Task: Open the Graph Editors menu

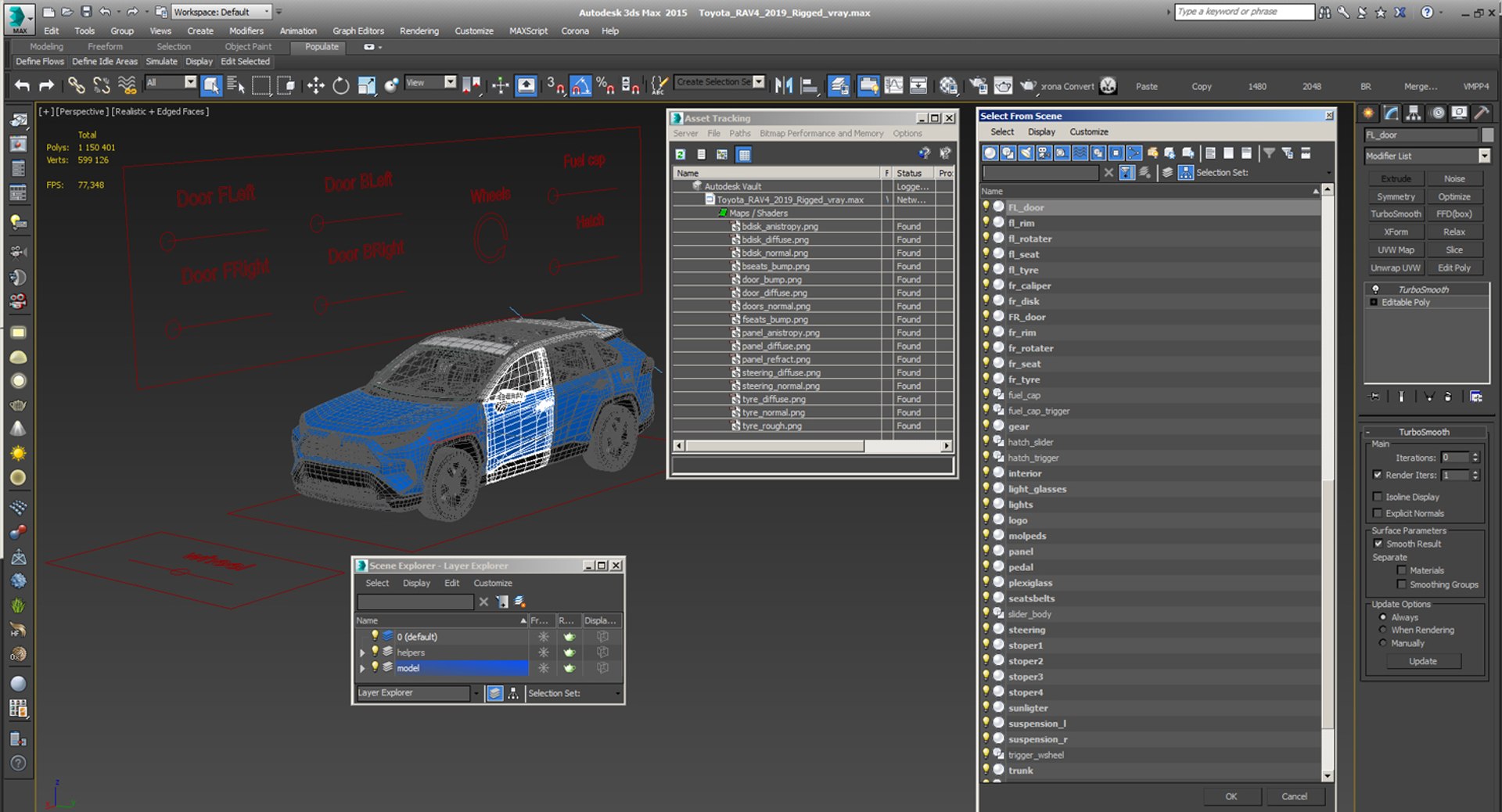Action: point(358,31)
